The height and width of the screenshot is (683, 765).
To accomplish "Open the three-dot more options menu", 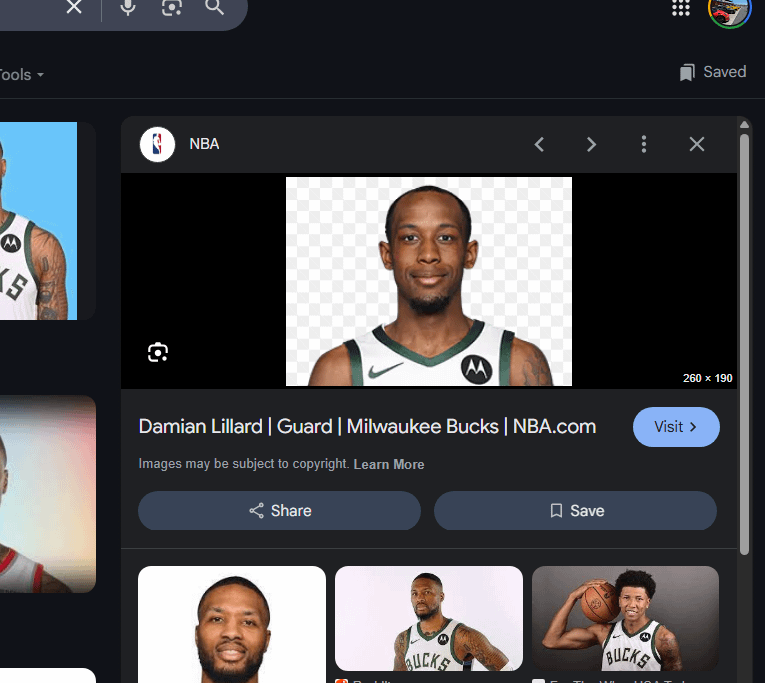I will tap(644, 144).
